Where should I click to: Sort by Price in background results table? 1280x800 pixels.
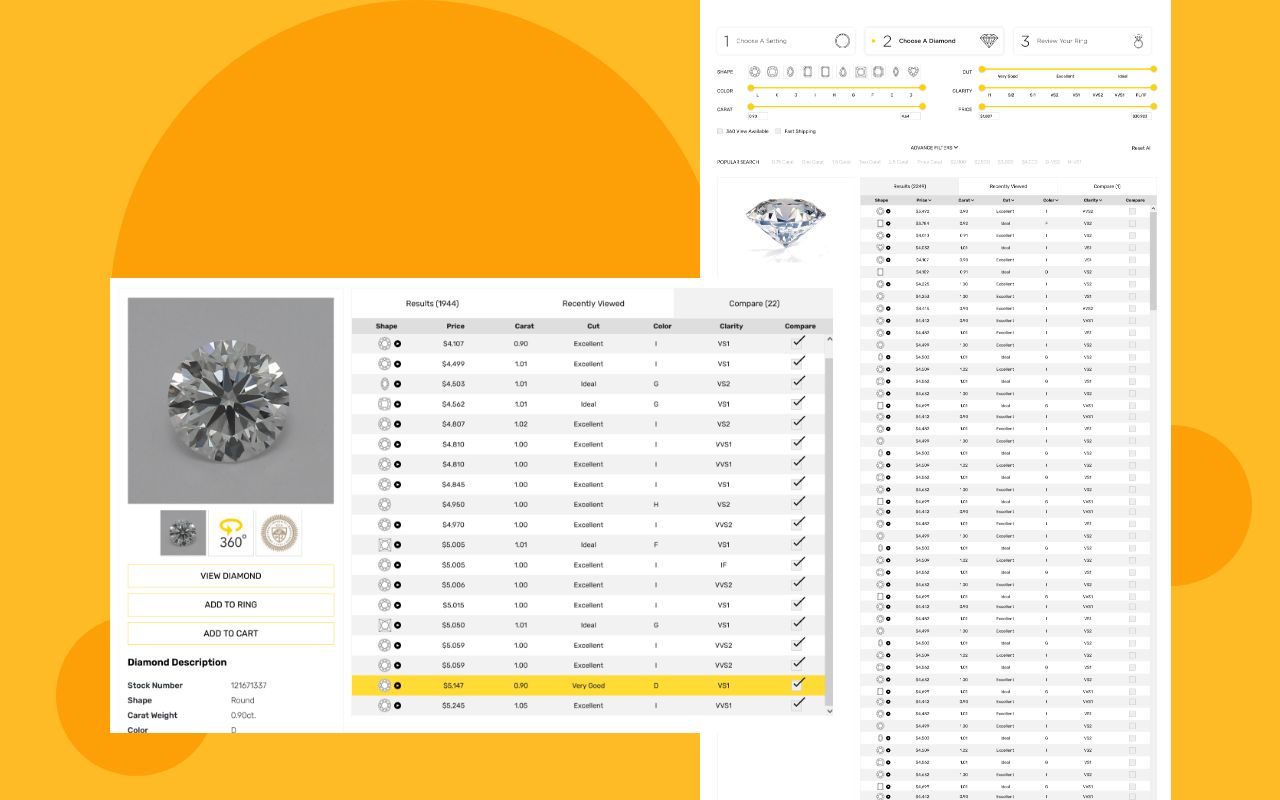[x=923, y=200]
